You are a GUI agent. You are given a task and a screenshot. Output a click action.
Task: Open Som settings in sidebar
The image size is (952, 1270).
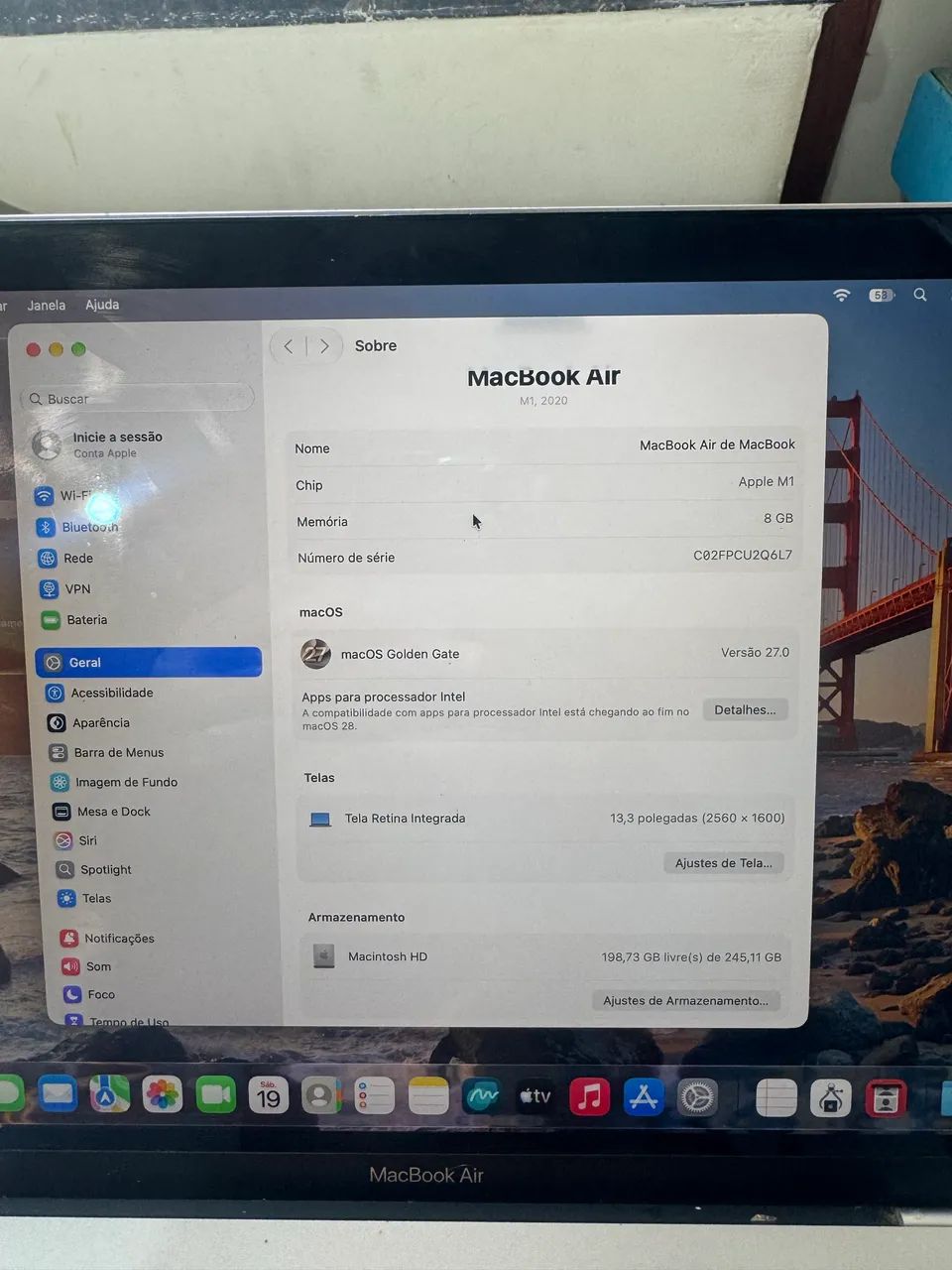tap(87, 966)
